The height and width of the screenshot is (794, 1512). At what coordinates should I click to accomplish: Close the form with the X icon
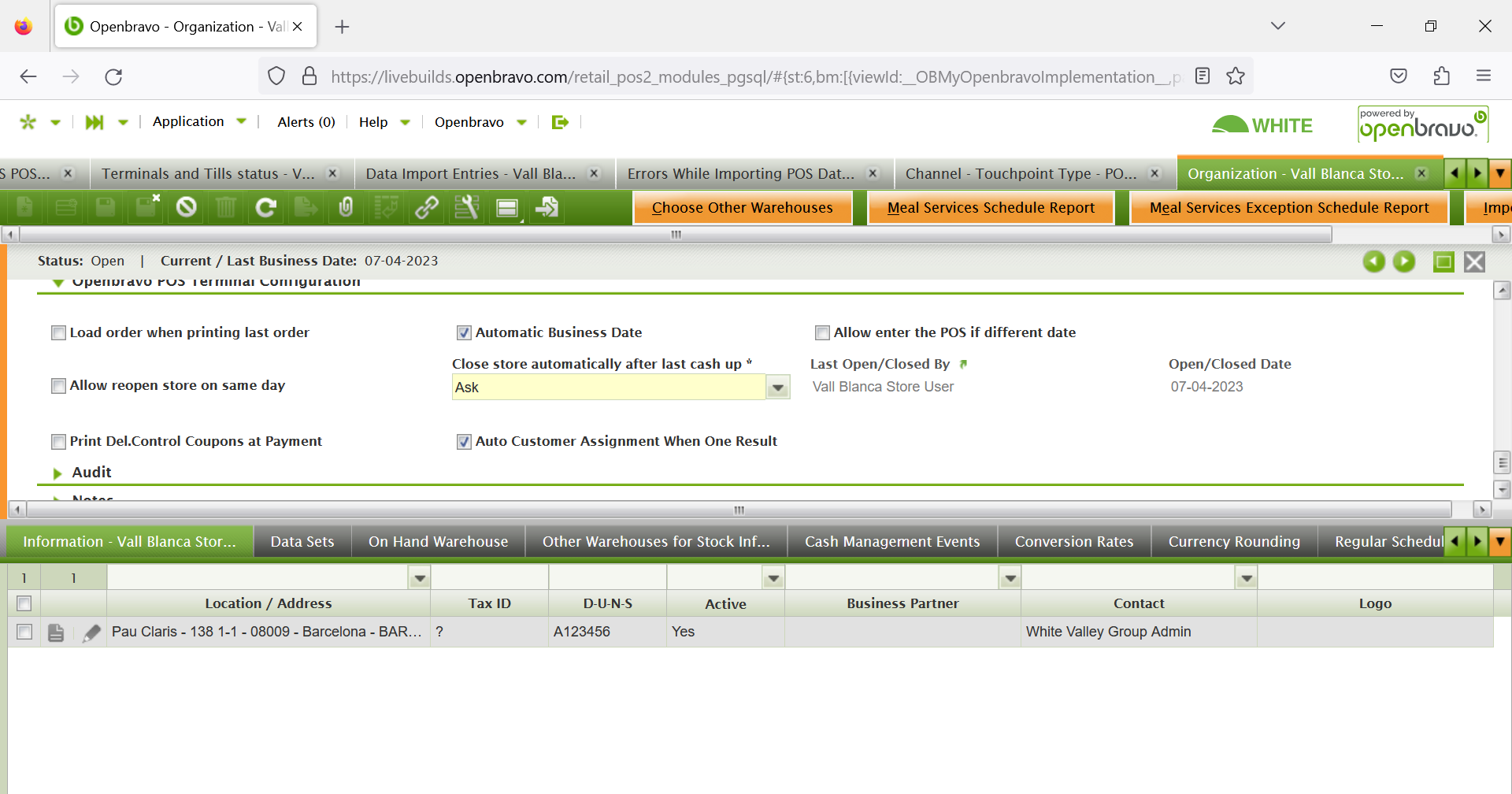pos(1474,262)
